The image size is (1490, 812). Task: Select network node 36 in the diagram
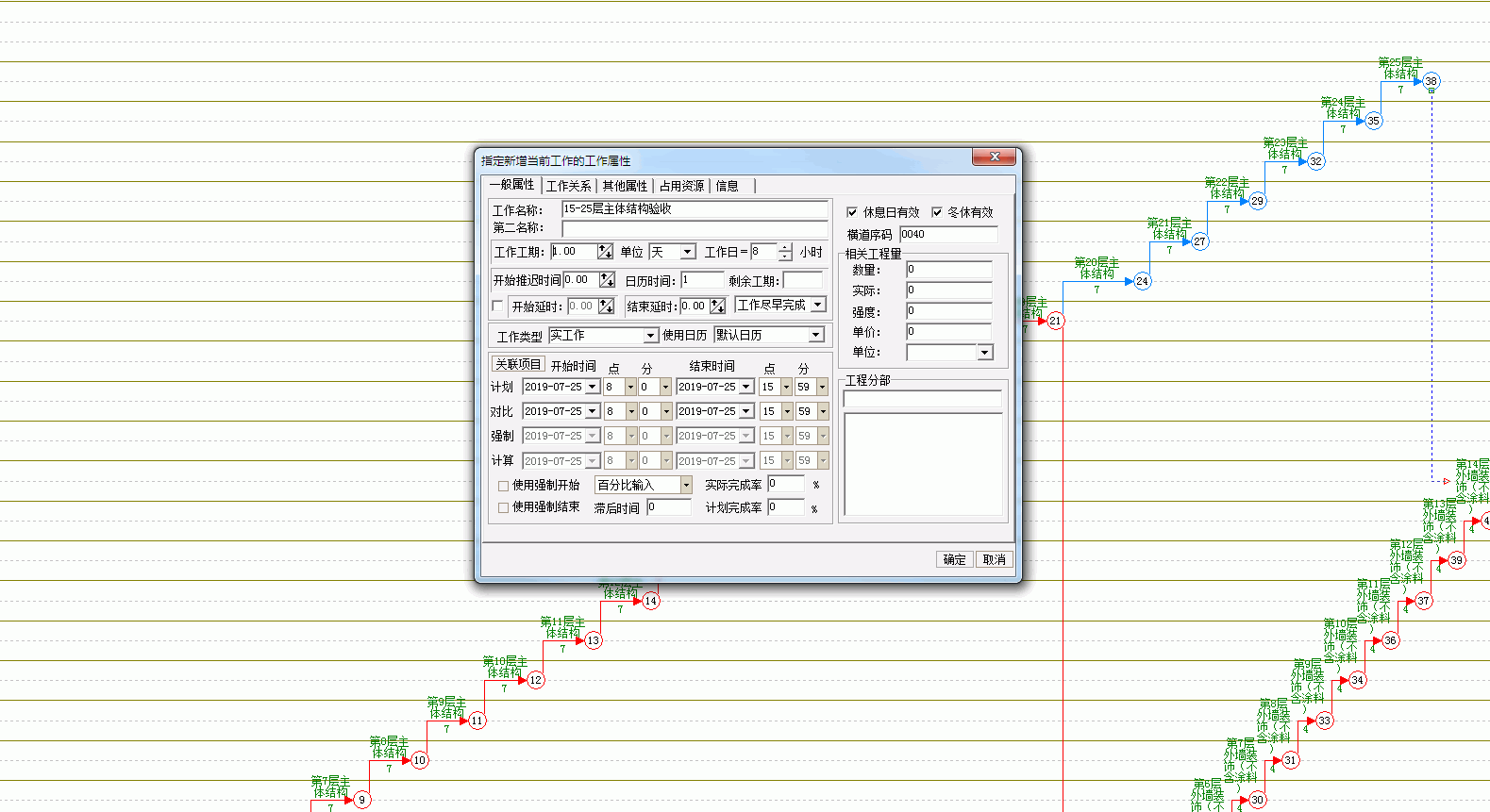click(x=1390, y=640)
